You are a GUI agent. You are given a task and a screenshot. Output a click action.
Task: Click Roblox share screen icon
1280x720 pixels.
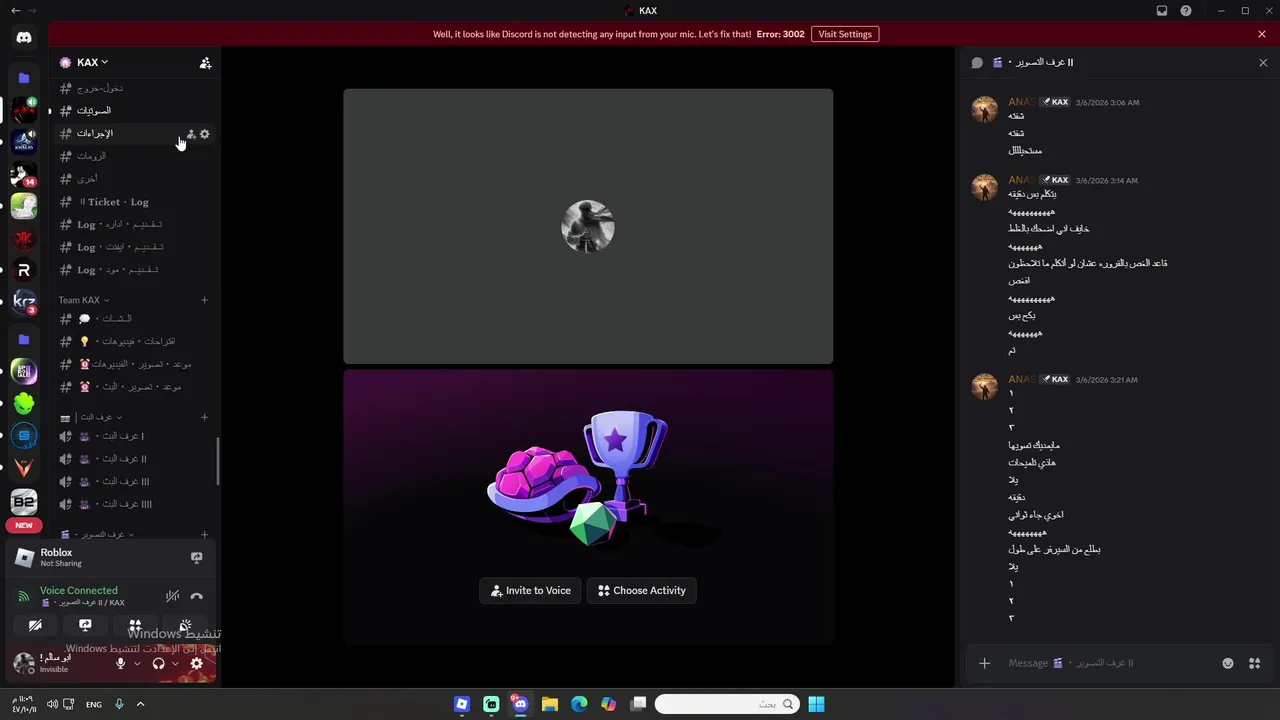point(196,557)
